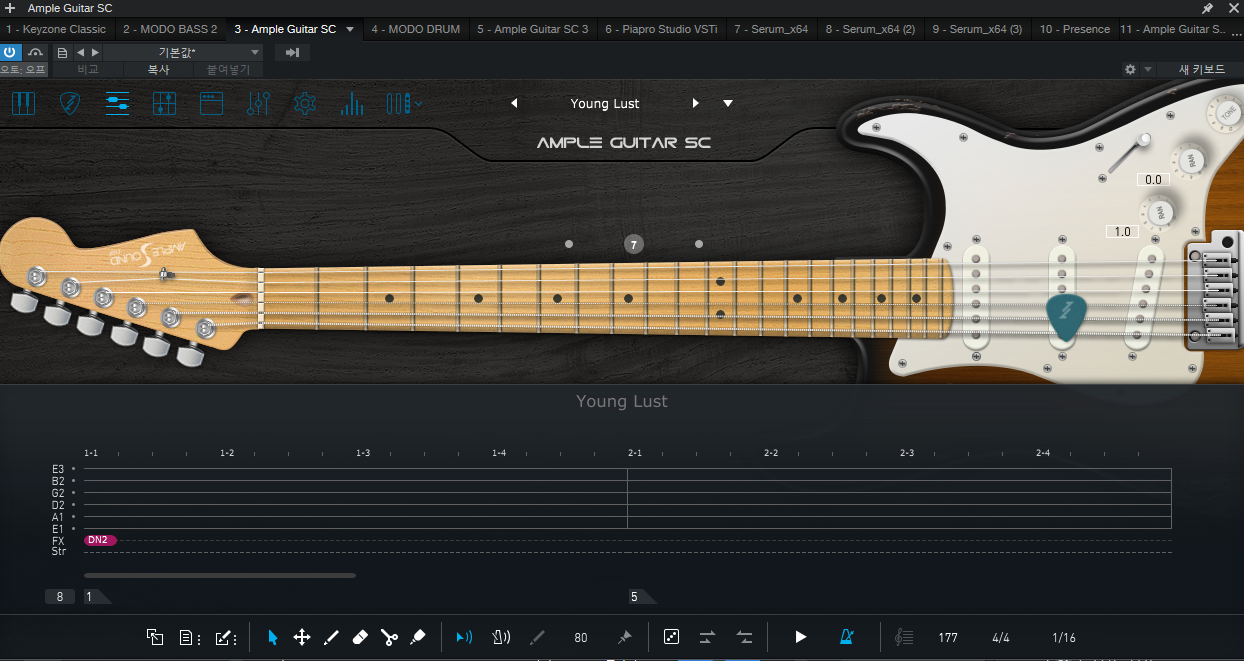Pin the plugin window
Screen dimensions: 1244x661
(1207, 8)
